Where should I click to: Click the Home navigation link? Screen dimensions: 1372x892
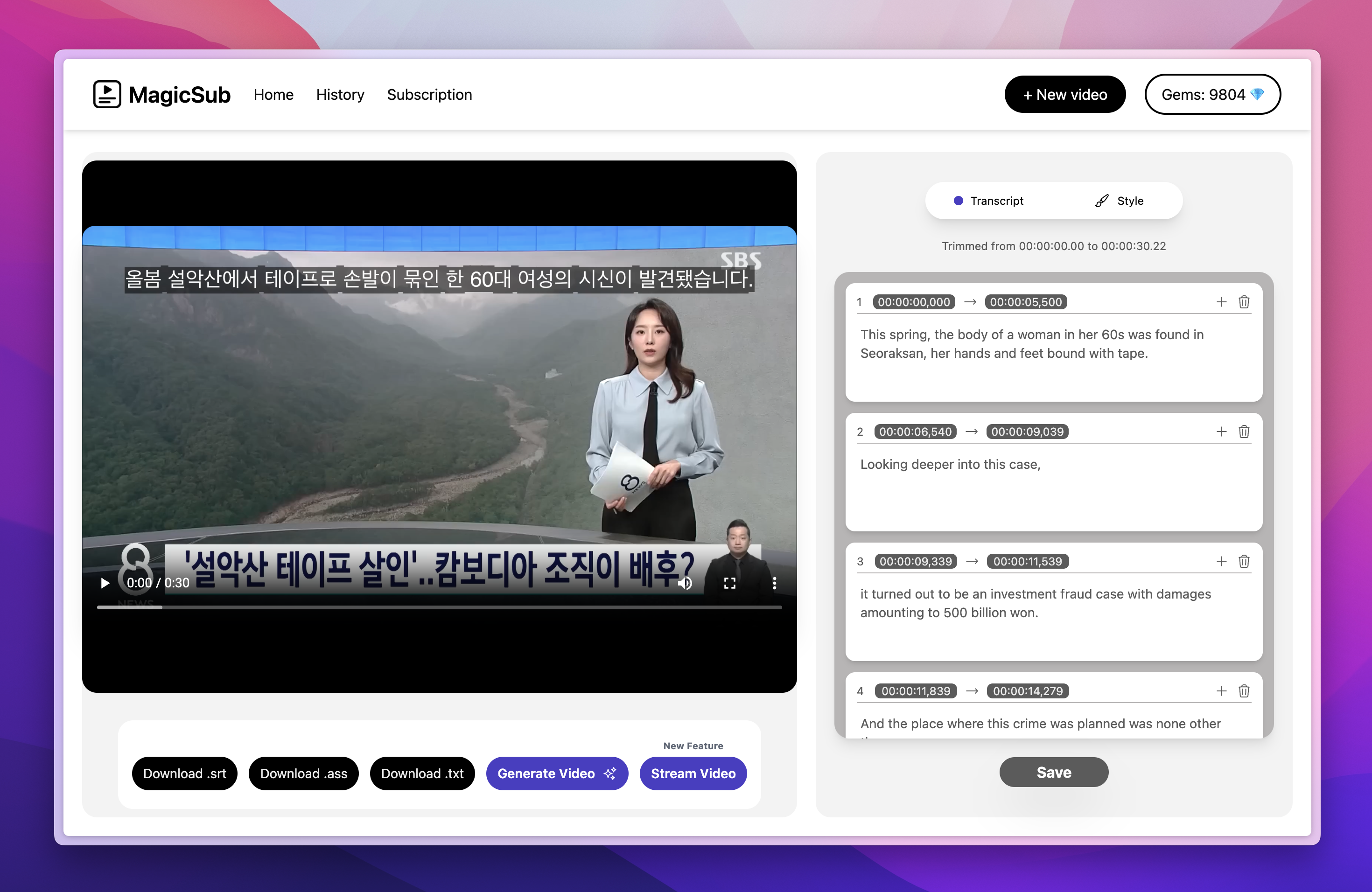click(273, 95)
